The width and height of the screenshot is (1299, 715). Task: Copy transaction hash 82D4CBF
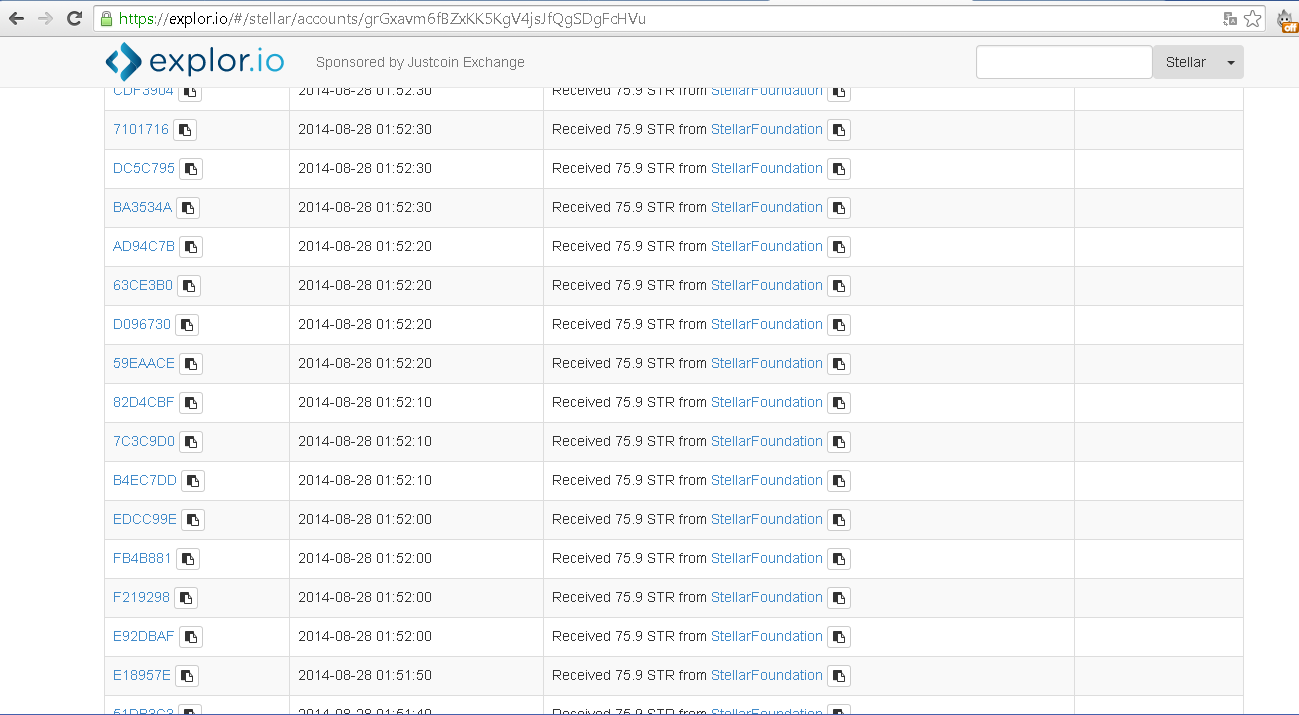coord(190,403)
